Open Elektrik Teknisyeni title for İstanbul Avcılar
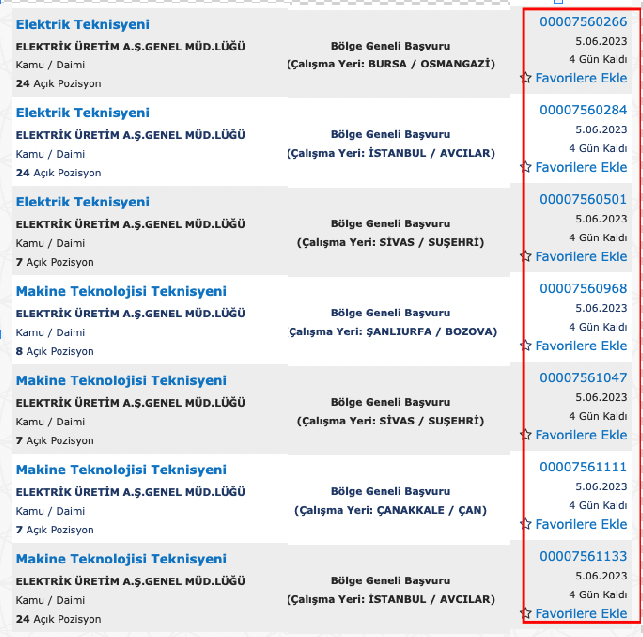 83,113
